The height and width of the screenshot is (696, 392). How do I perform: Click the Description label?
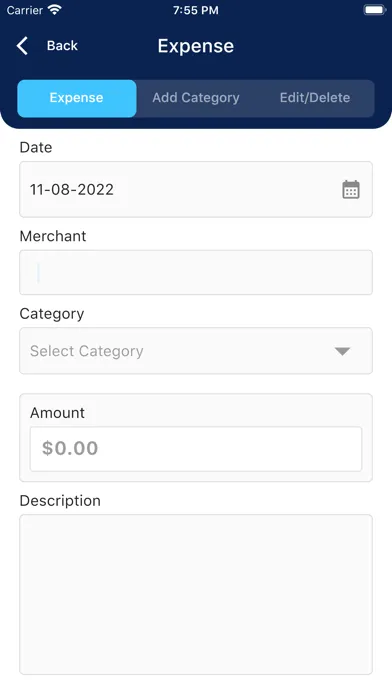point(60,501)
